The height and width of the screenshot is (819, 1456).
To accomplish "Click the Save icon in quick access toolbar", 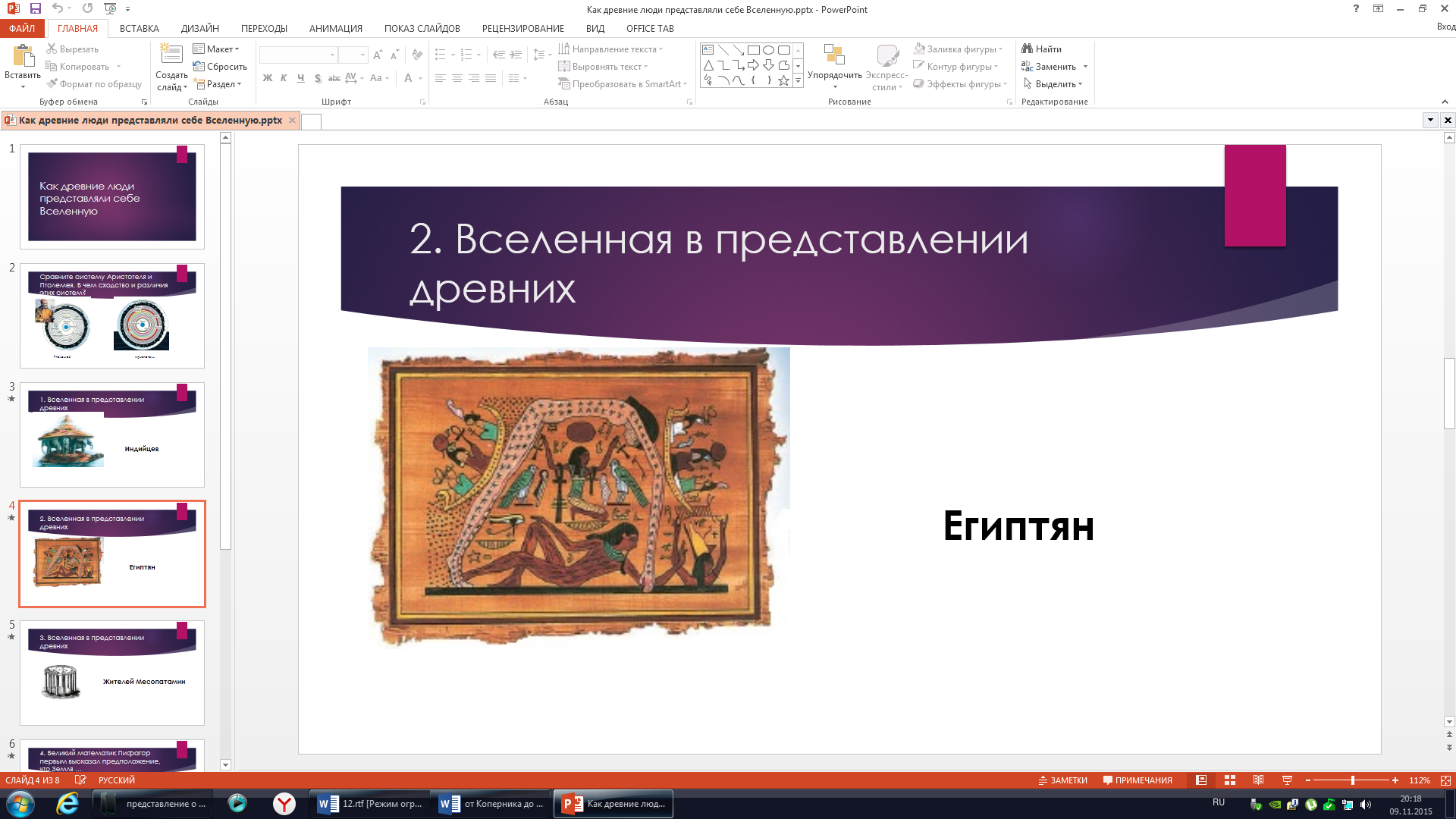I will (36, 8).
